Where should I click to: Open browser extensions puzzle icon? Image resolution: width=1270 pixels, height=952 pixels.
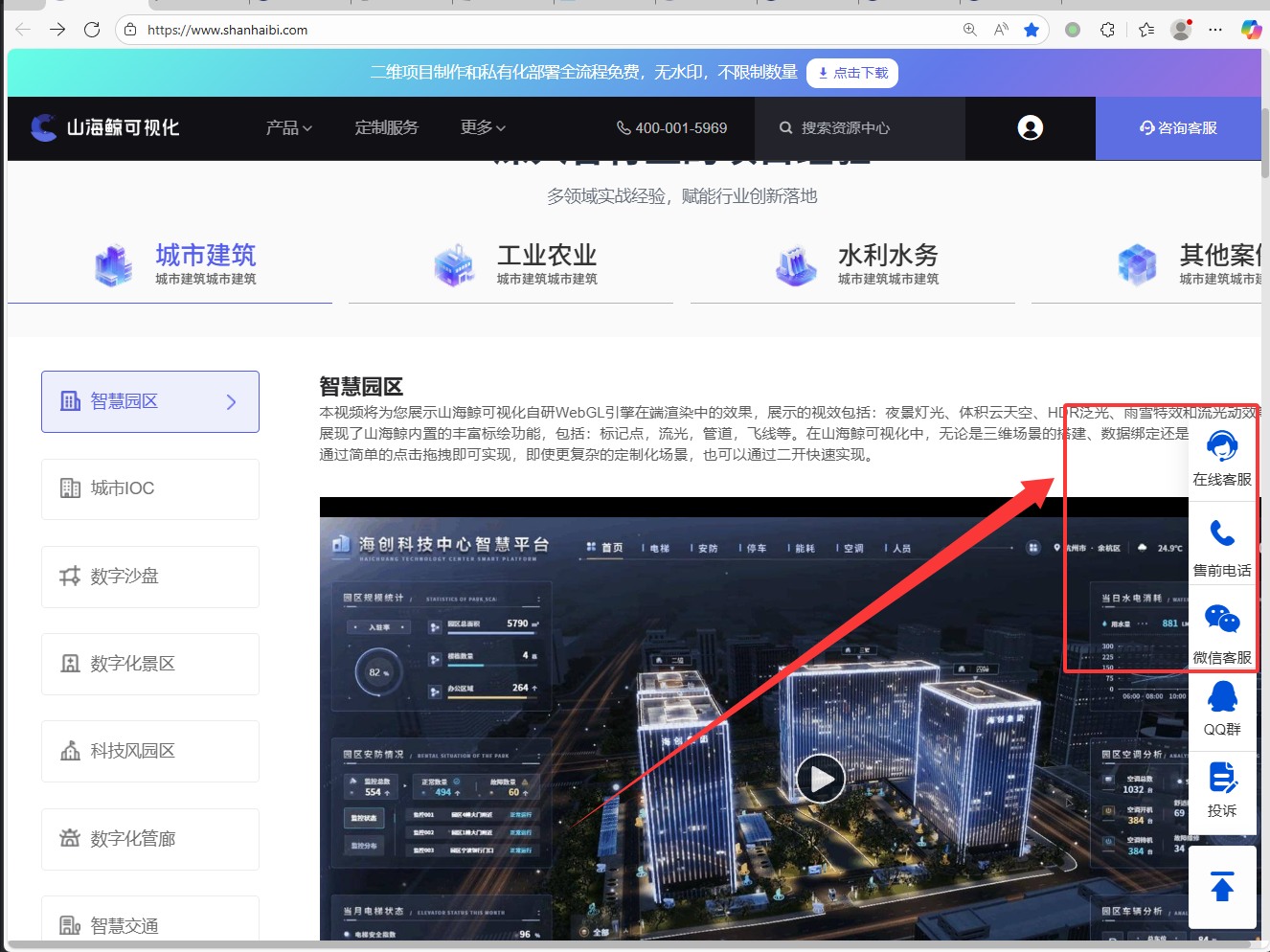1108,30
